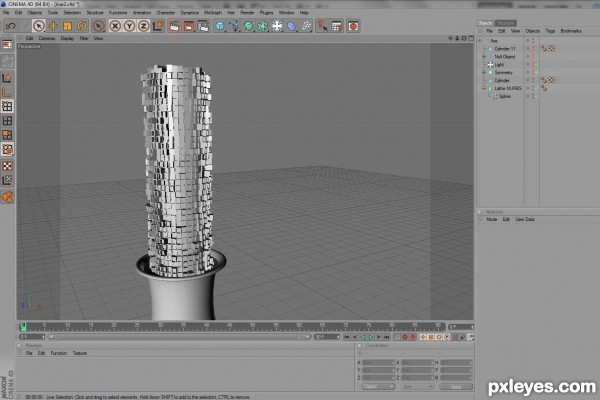This screenshot has height=400, width=600.
Task: Go to start of animation
Action: (346, 337)
